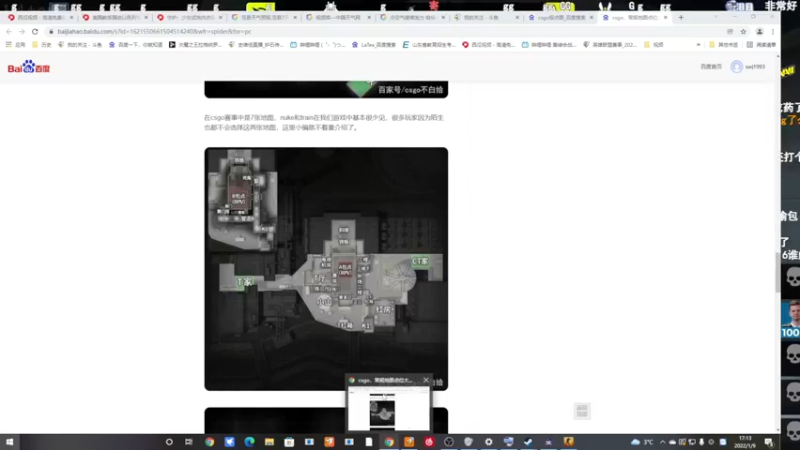
Task: Open the 英雄联盟赛事 bookmark
Action: [x=610, y=45]
